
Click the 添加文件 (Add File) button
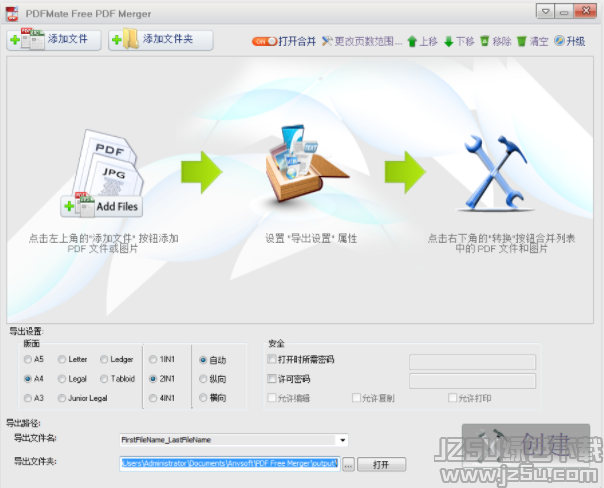click(x=54, y=40)
